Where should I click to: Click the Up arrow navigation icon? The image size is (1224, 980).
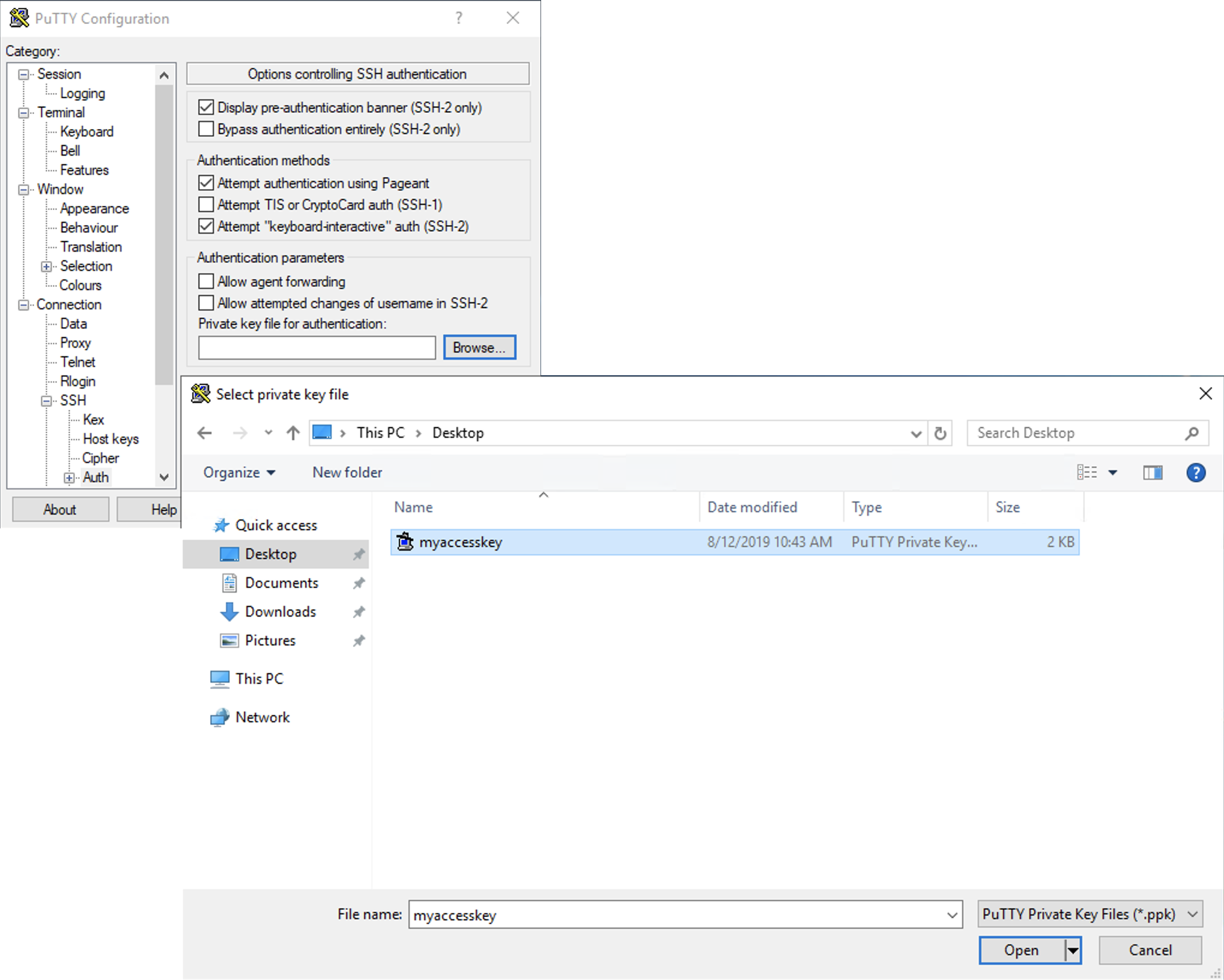pos(293,433)
